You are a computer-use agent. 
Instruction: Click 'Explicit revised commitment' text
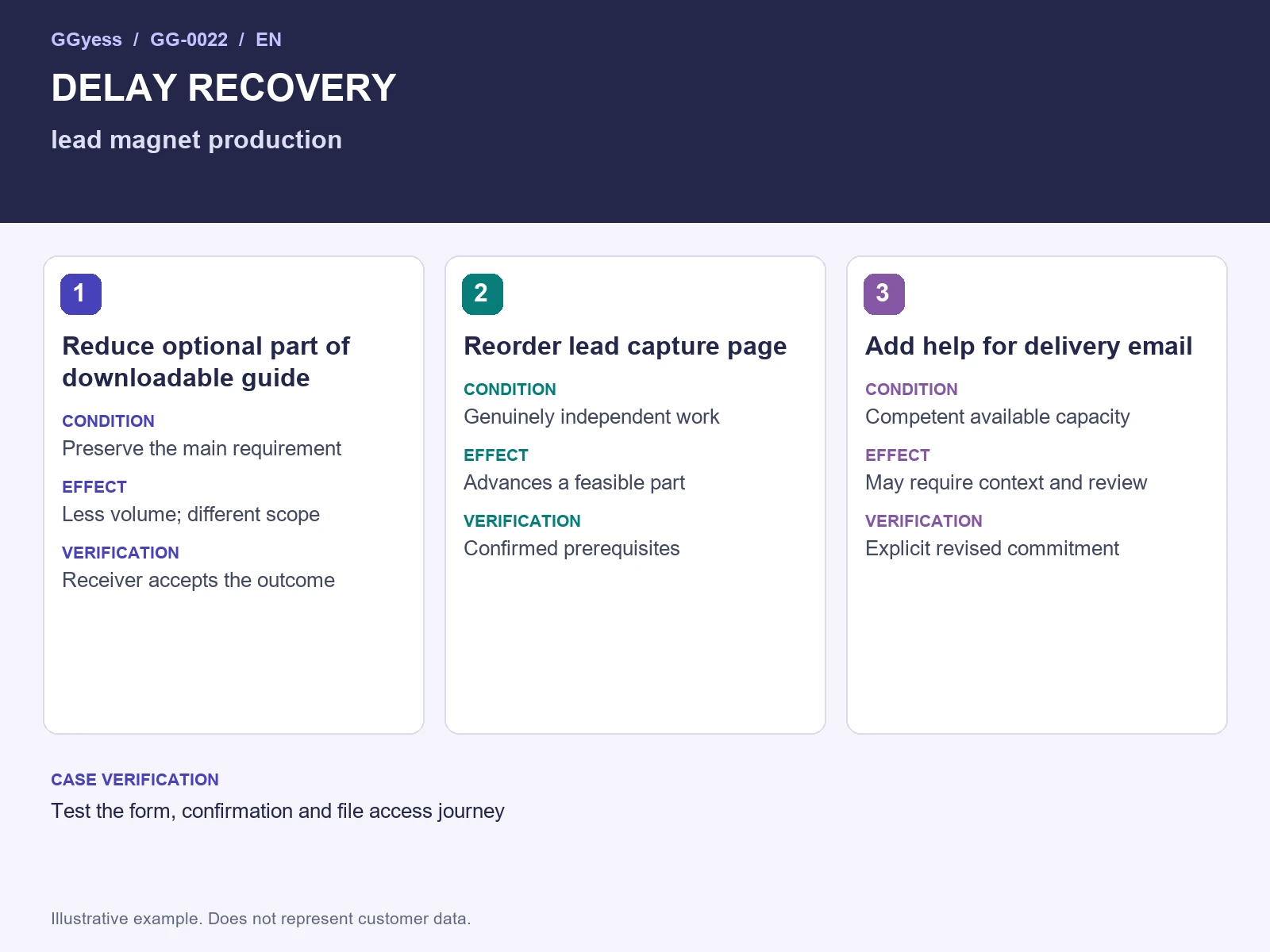pyautogui.click(x=991, y=548)
